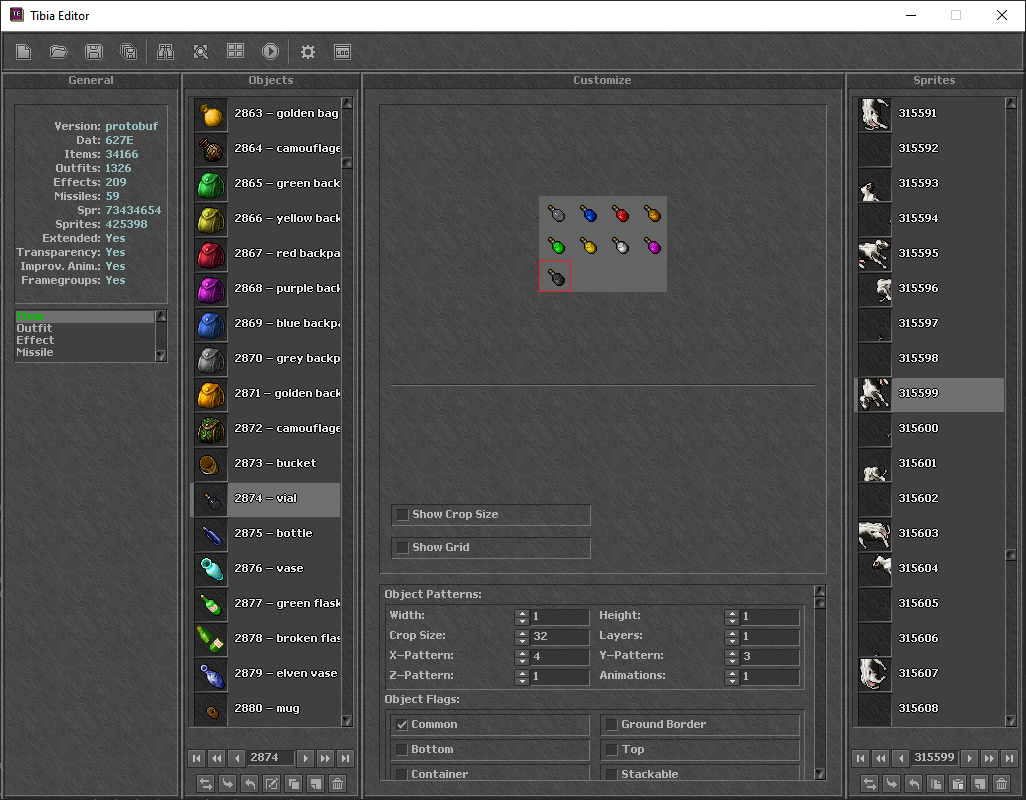The width and height of the screenshot is (1026, 800).
Task: Check the Container flag checkbox
Action: click(402, 774)
